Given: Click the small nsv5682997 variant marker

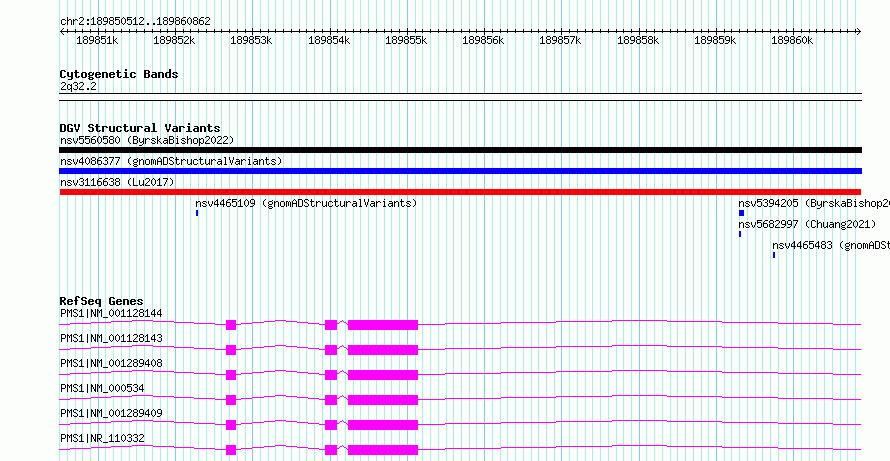Looking at the screenshot, I should coord(740,234).
